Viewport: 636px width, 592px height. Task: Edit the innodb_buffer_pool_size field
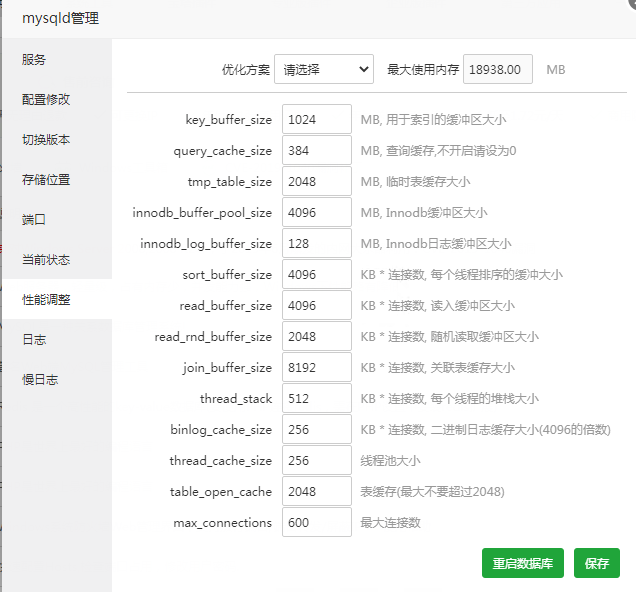(x=317, y=212)
